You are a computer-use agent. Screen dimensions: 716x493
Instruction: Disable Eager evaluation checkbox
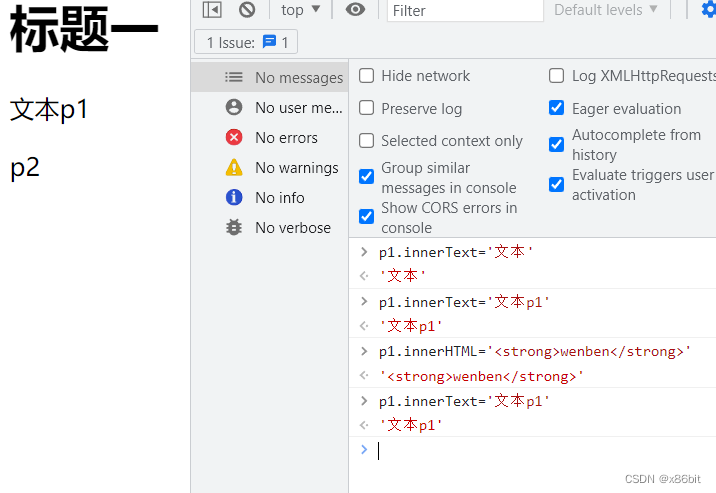click(x=556, y=108)
